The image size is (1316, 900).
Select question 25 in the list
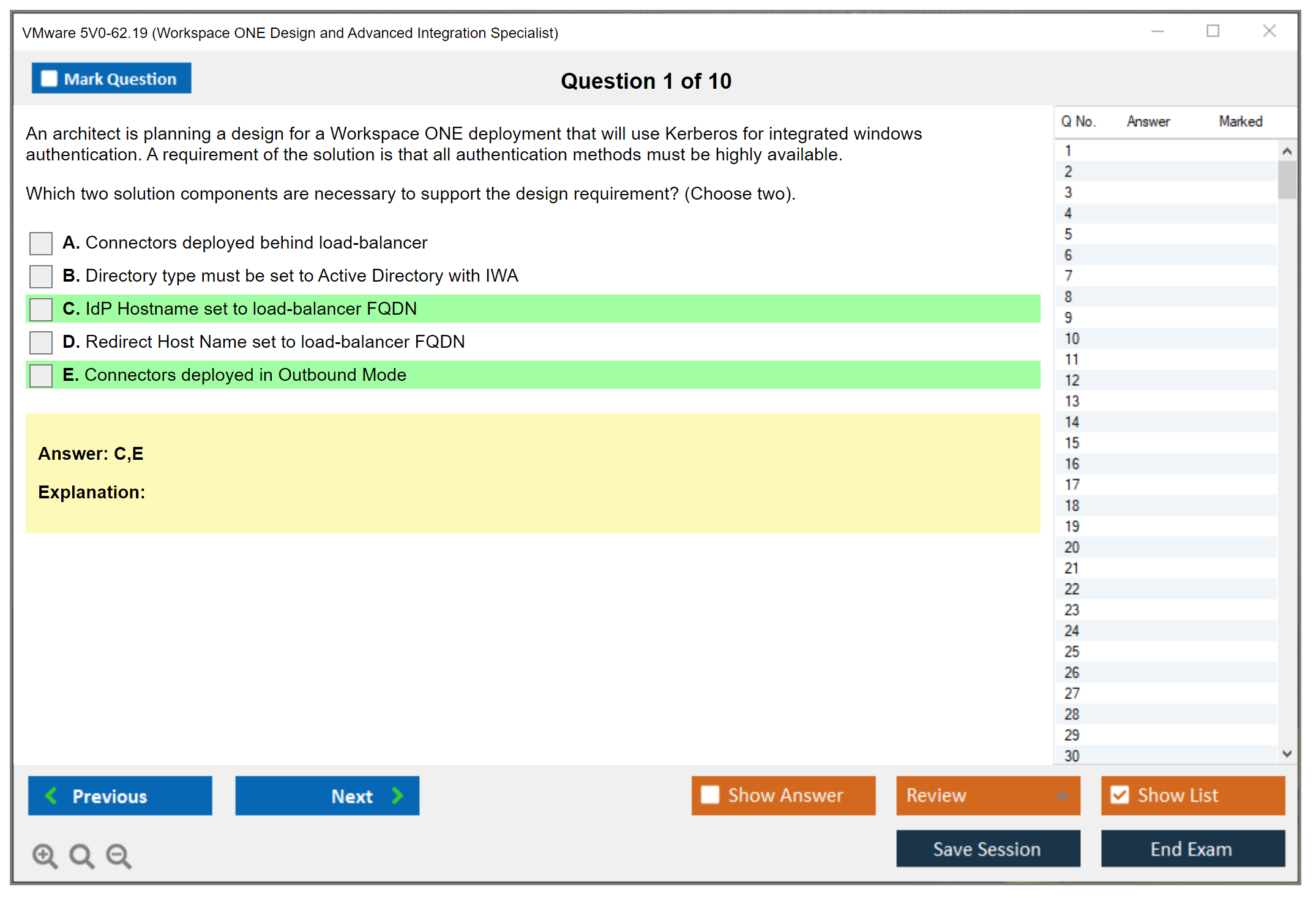(x=1072, y=651)
